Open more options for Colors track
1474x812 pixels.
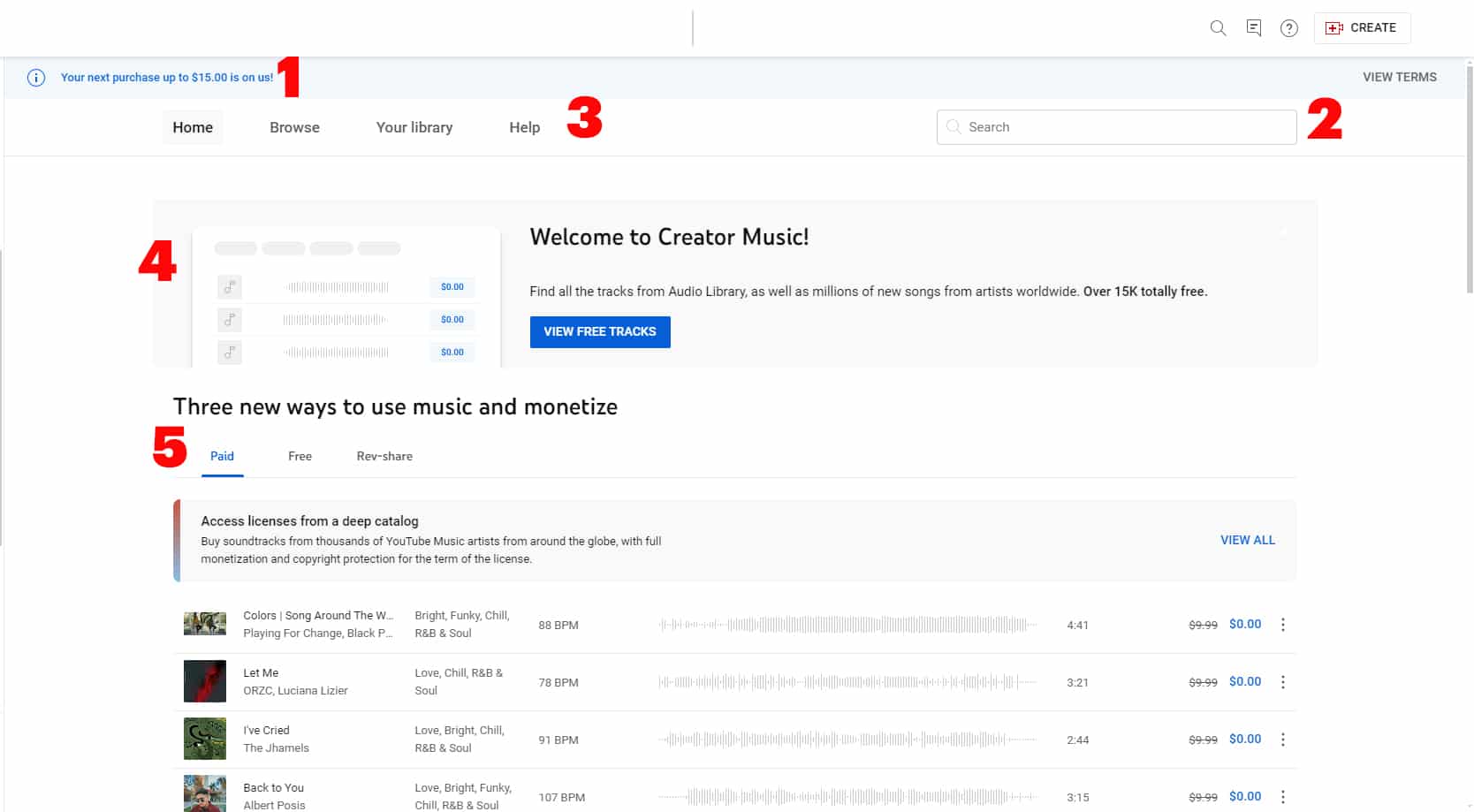(x=1283, y=625)
